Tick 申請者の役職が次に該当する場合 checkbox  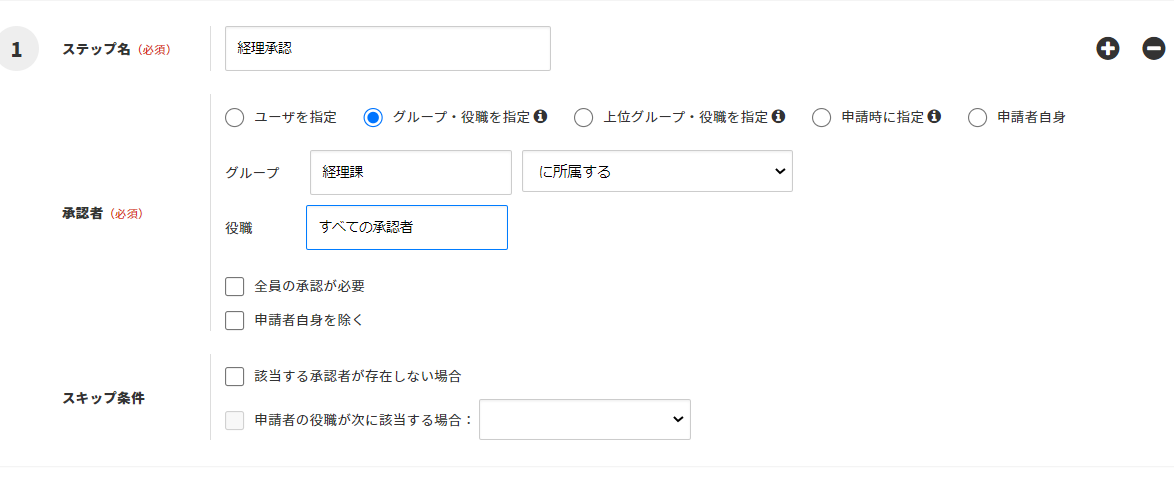pos(235,421)
